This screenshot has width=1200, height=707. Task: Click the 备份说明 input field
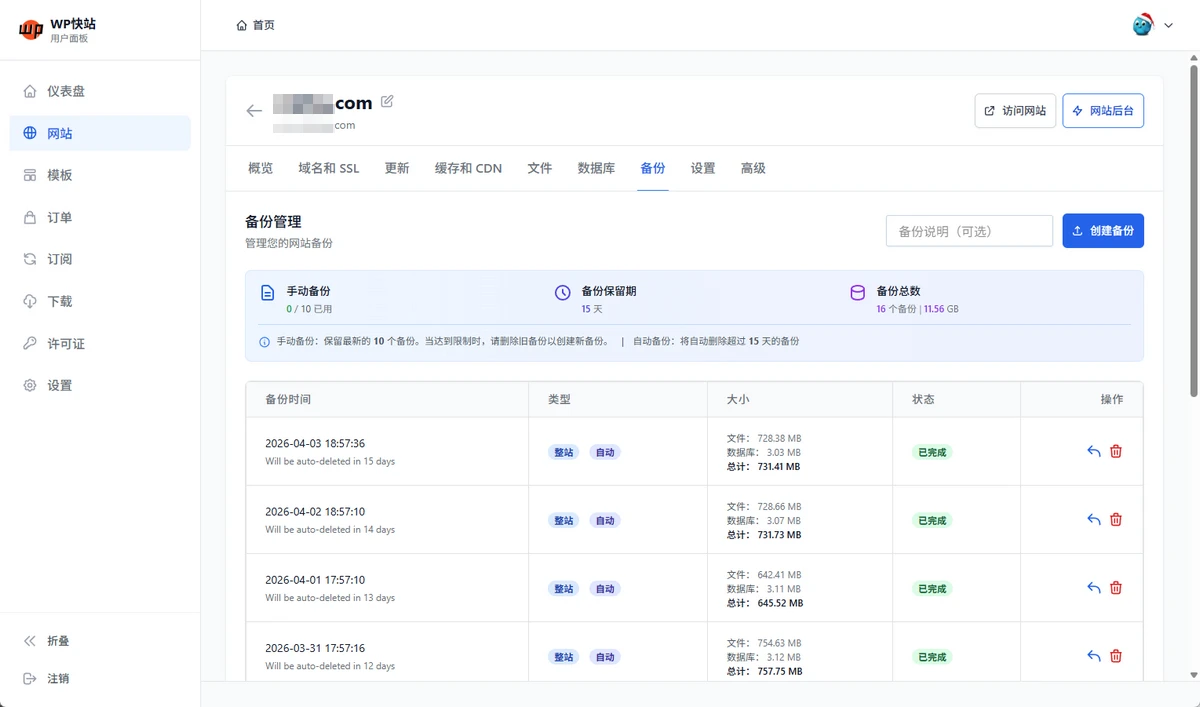[968, 231]
